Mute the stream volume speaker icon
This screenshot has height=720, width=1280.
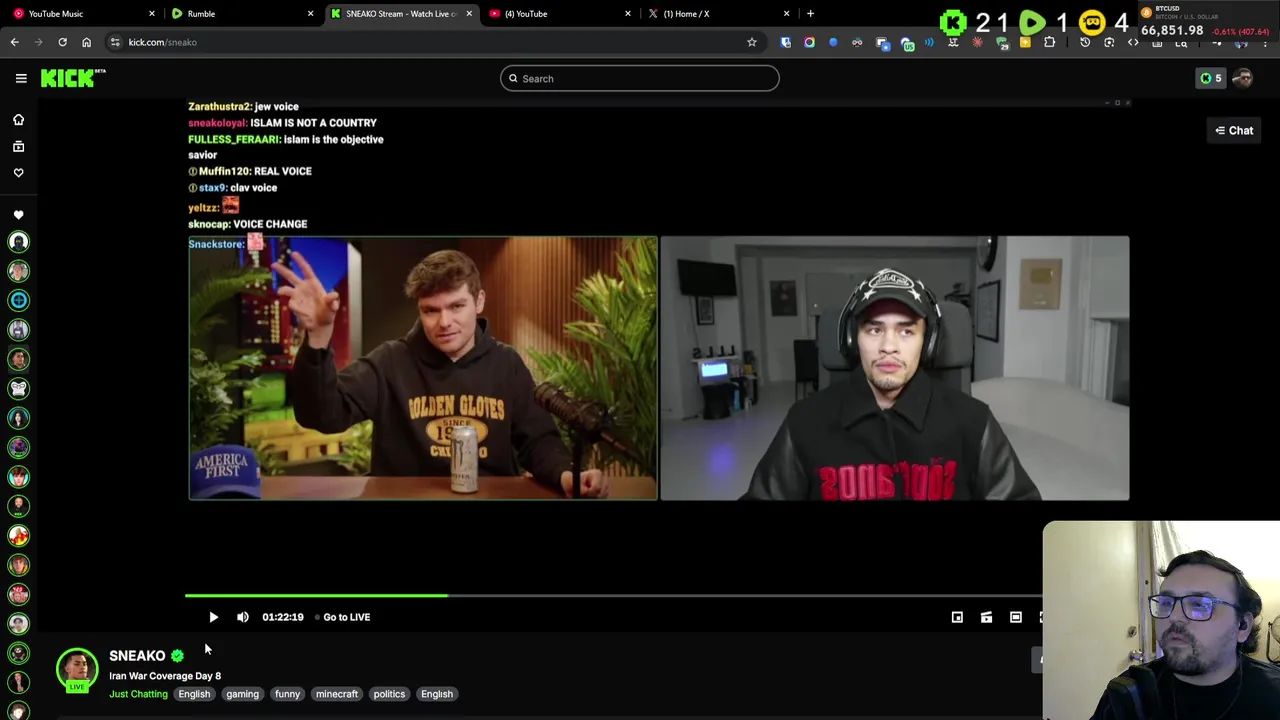[x=242, y=617]
